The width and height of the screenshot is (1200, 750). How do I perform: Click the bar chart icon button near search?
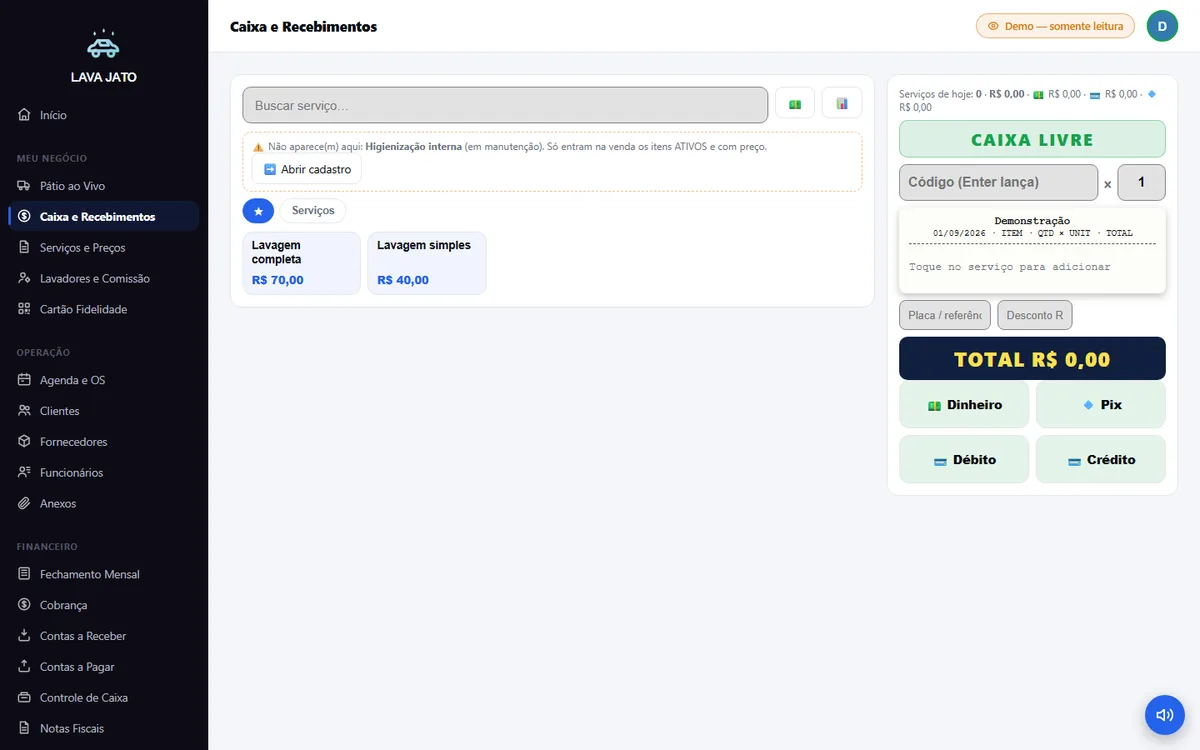tap(842, 104)
